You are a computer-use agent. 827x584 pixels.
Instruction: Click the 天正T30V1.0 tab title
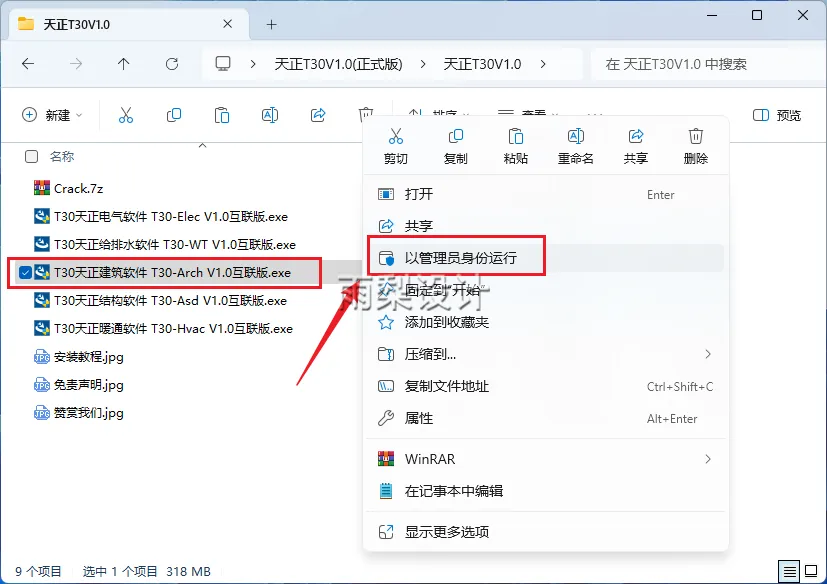tap(76, 24)
